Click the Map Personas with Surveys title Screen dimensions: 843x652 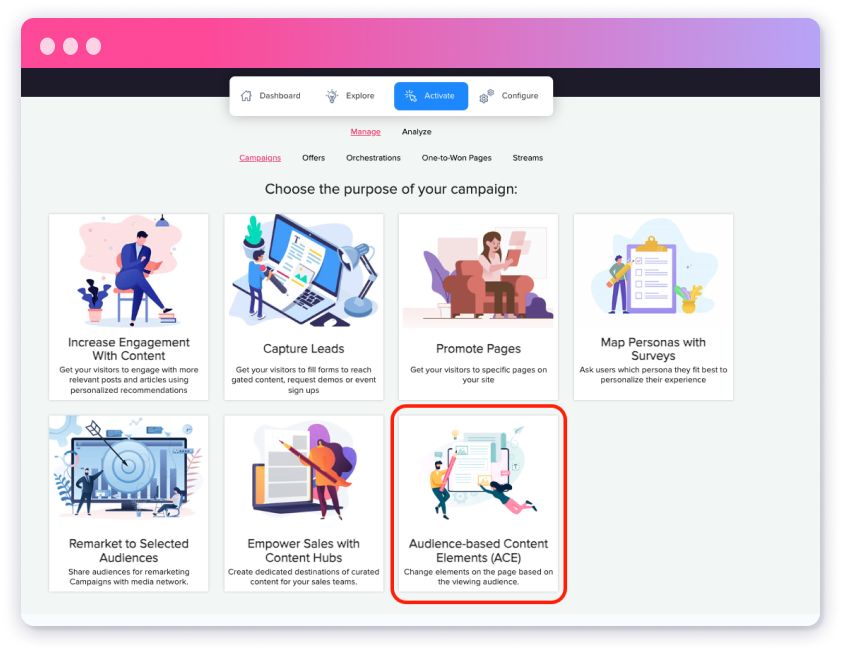[x=653, y=349]
